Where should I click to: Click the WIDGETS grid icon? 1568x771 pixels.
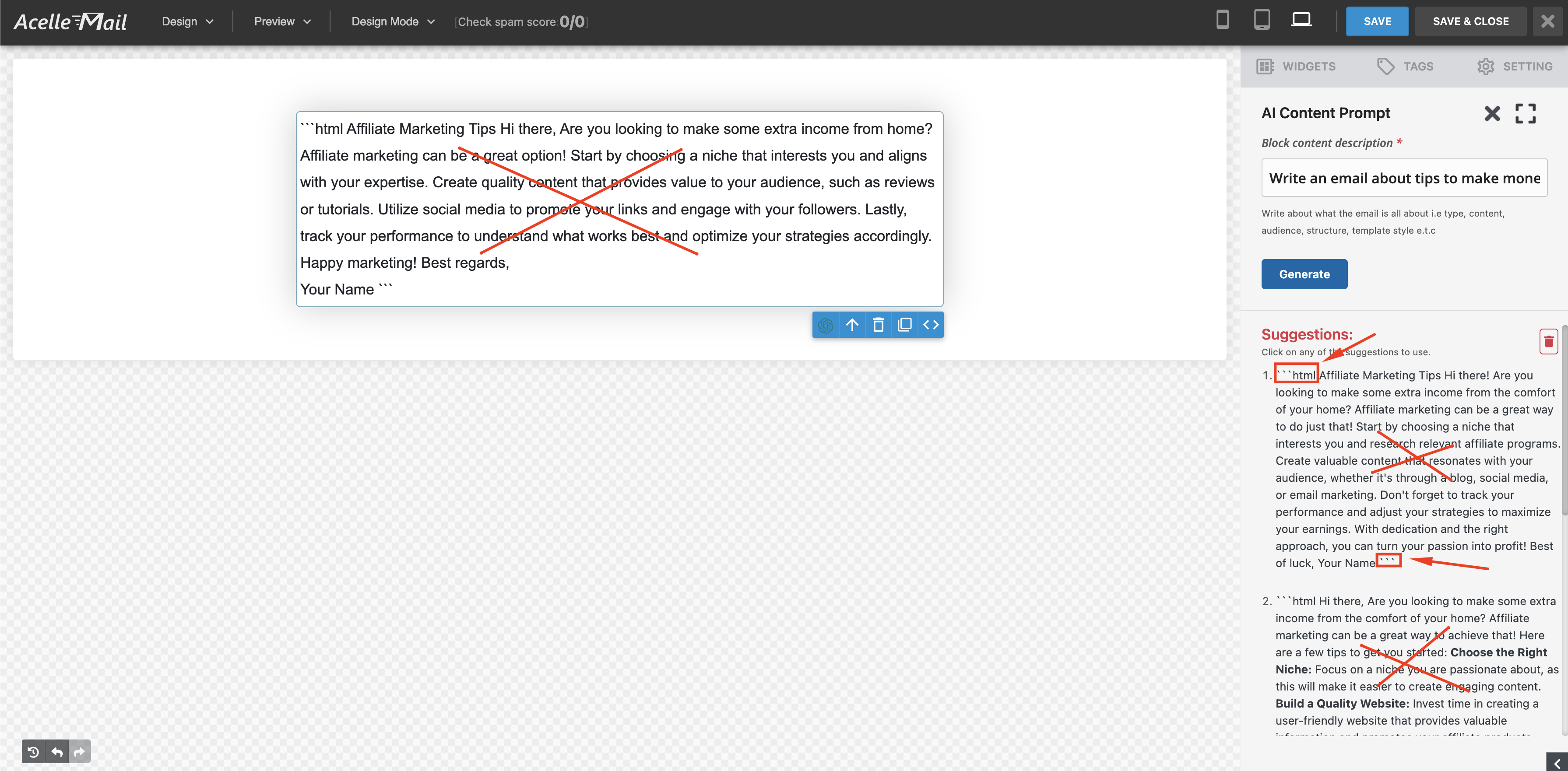[x=1265, y=67]
